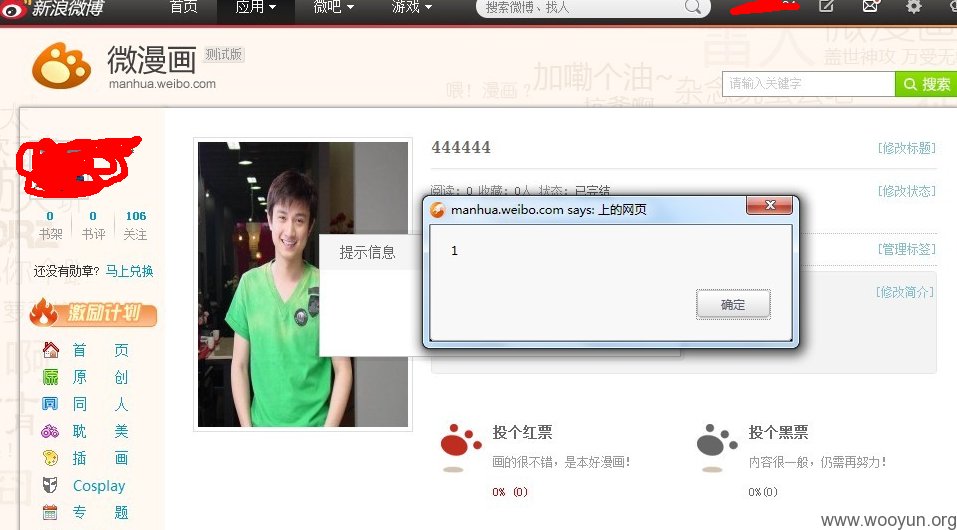Click 确定 in the alert dialog
The width and height of the screenshot is (957, 530).
pos(733,304)
